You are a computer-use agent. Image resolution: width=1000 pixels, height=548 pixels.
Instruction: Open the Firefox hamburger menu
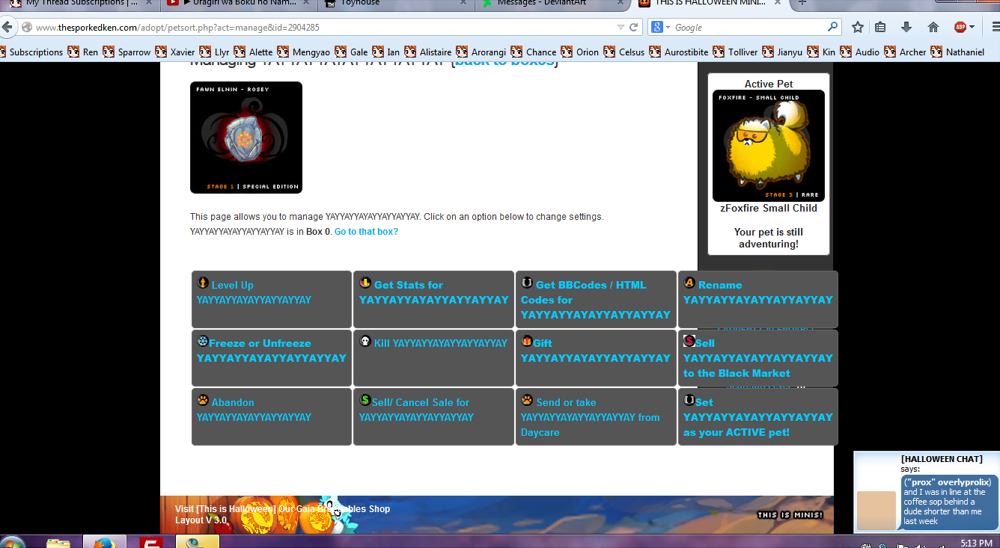pyautogui.click(x=996, y=27)
